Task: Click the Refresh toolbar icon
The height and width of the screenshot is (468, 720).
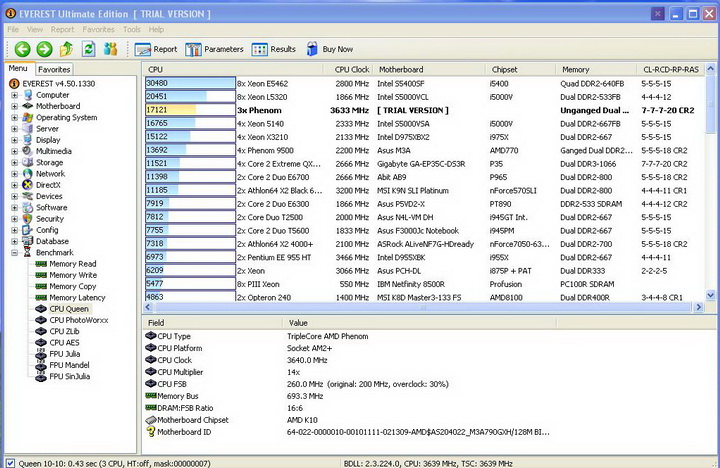Action: click(x=89, y=49)
